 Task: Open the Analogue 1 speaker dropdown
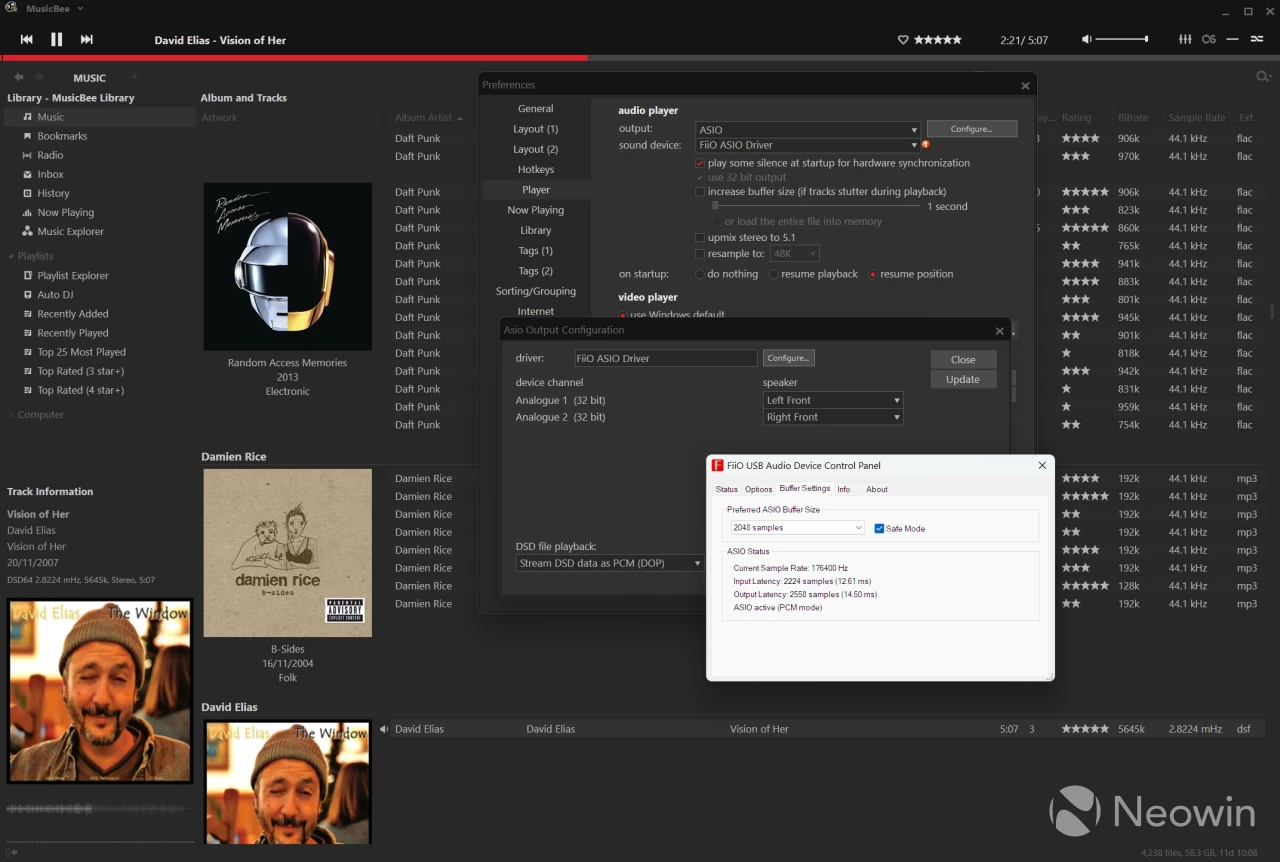click(x=833, y=400)
